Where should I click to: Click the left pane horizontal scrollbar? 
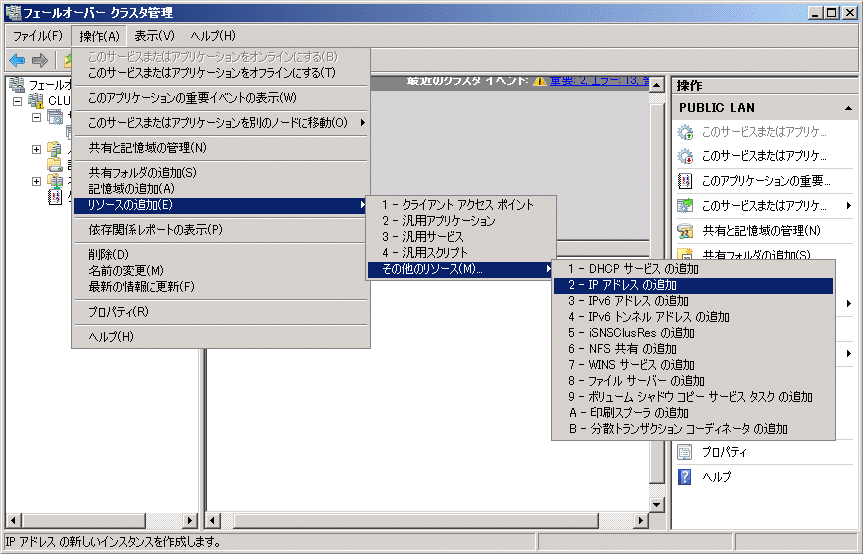tap(100, 521)
